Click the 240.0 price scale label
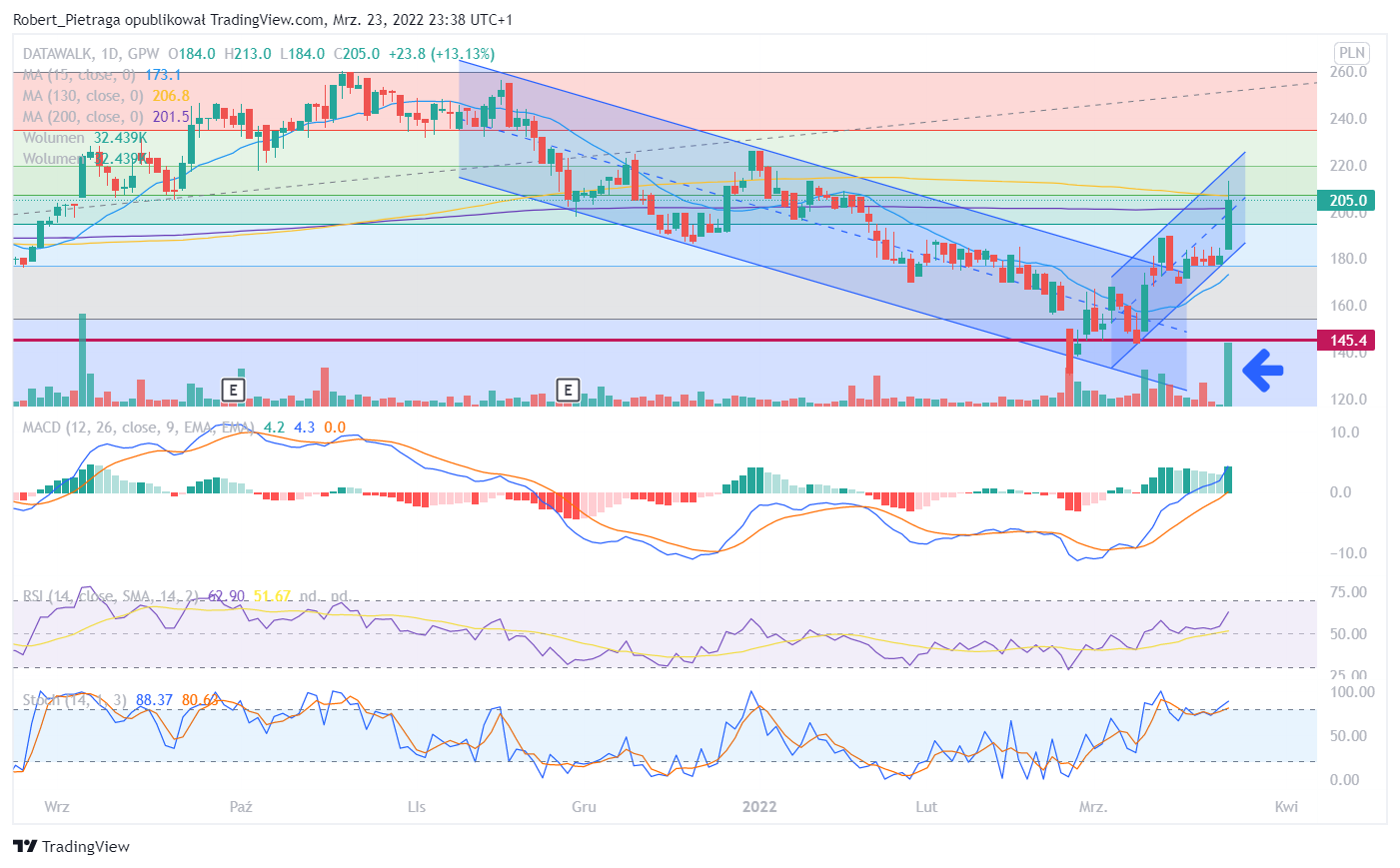Viewport: 1400px width, 868px height. [1348, 119]
